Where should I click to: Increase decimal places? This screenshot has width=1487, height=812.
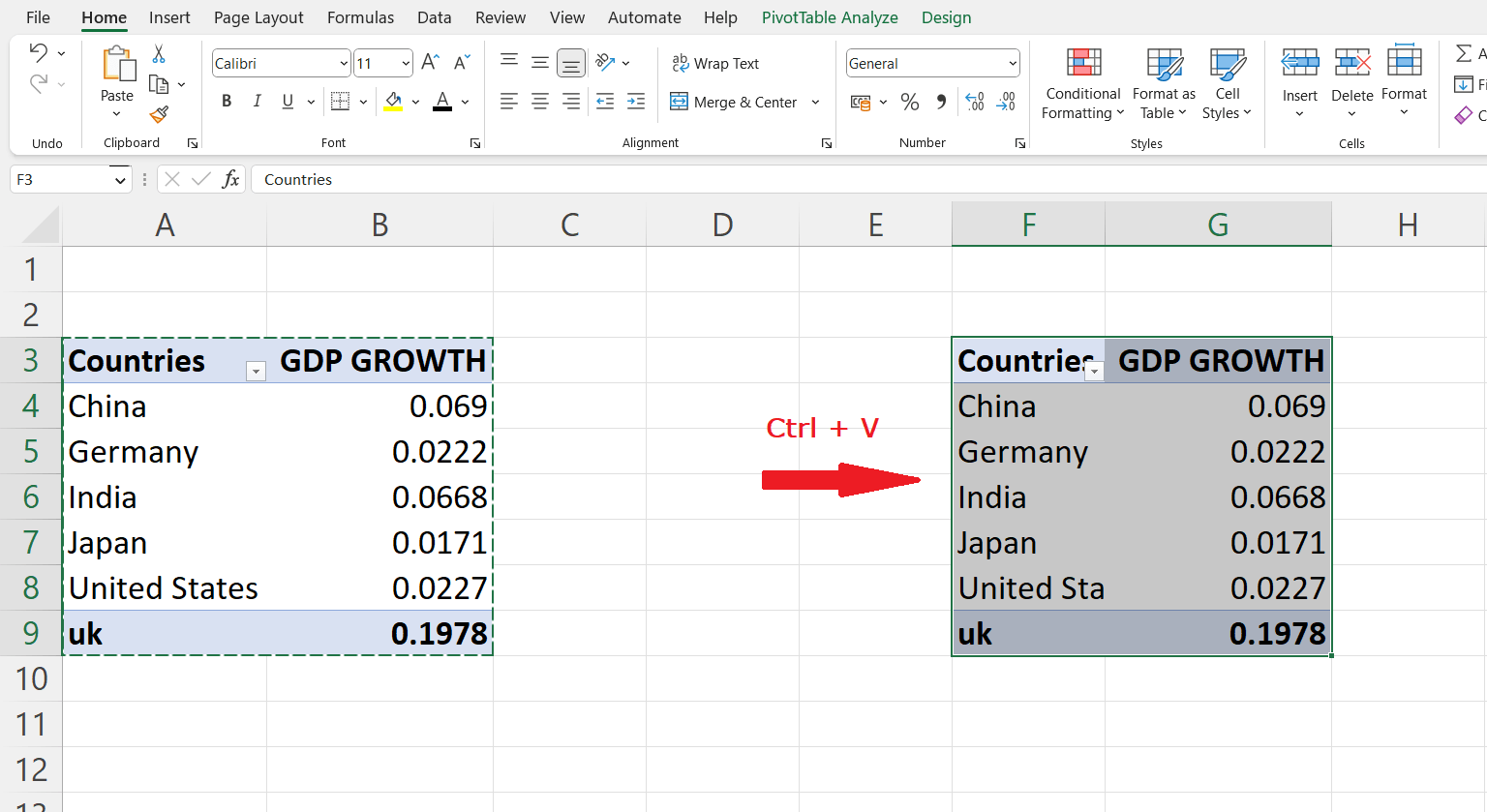[975, 102]
